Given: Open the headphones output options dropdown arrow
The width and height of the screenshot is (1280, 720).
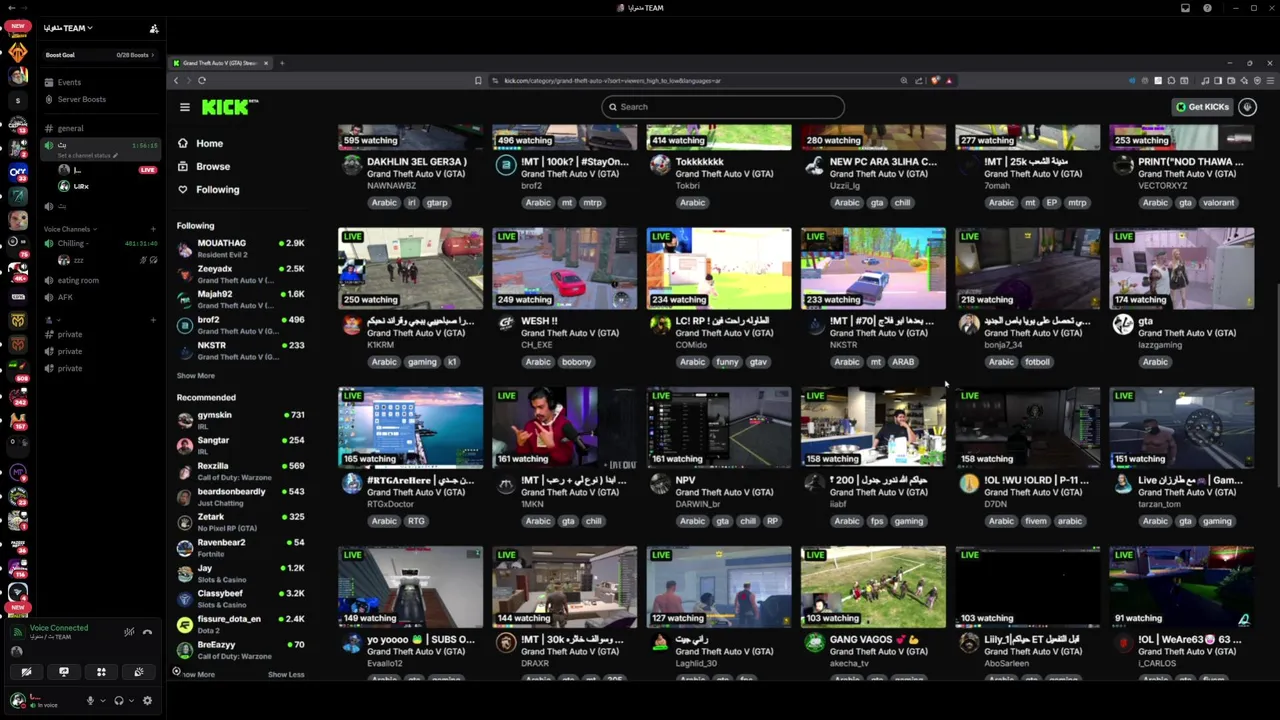Looking at the screenshot, I should point(130,701).
